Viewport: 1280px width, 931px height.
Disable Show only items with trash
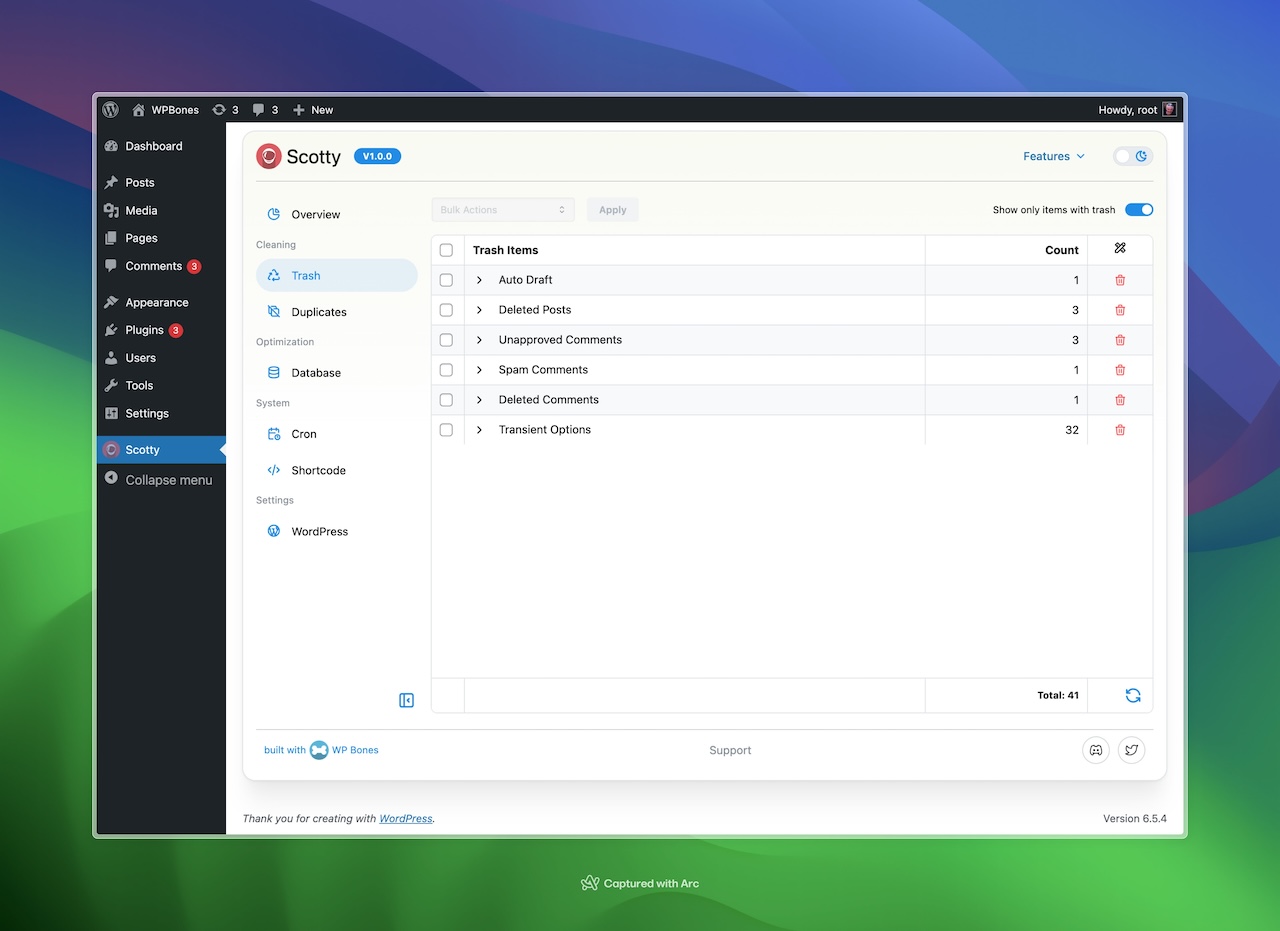click(1139, 210)
